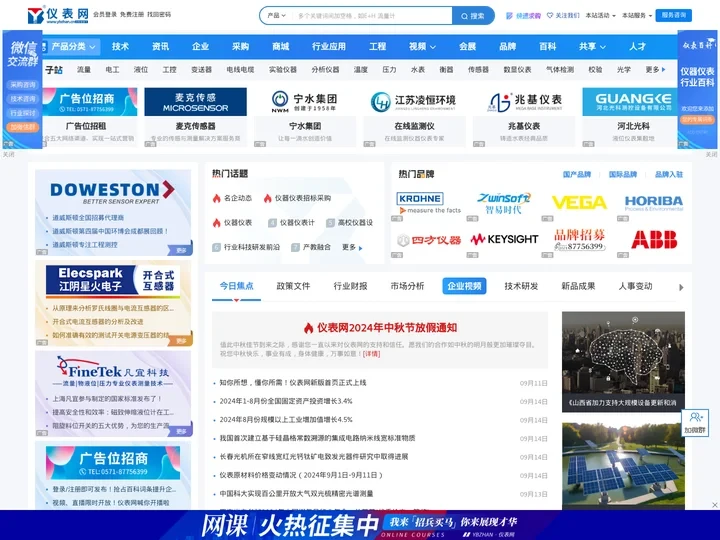Open the 宁水集团 NWM logo banner
This screenshot has width=720, height=540.
tap(305, 102)
